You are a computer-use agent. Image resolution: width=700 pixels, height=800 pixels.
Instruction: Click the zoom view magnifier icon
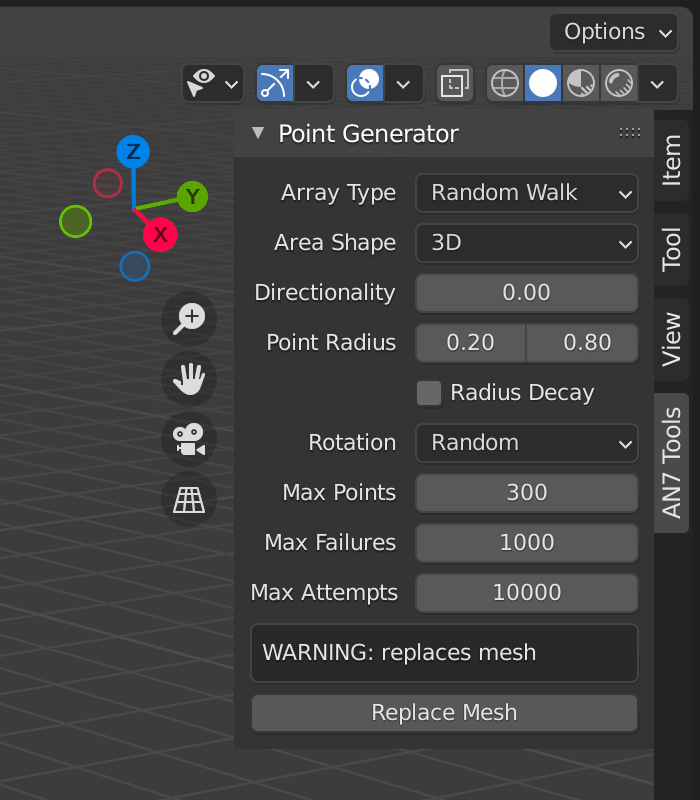189,319
